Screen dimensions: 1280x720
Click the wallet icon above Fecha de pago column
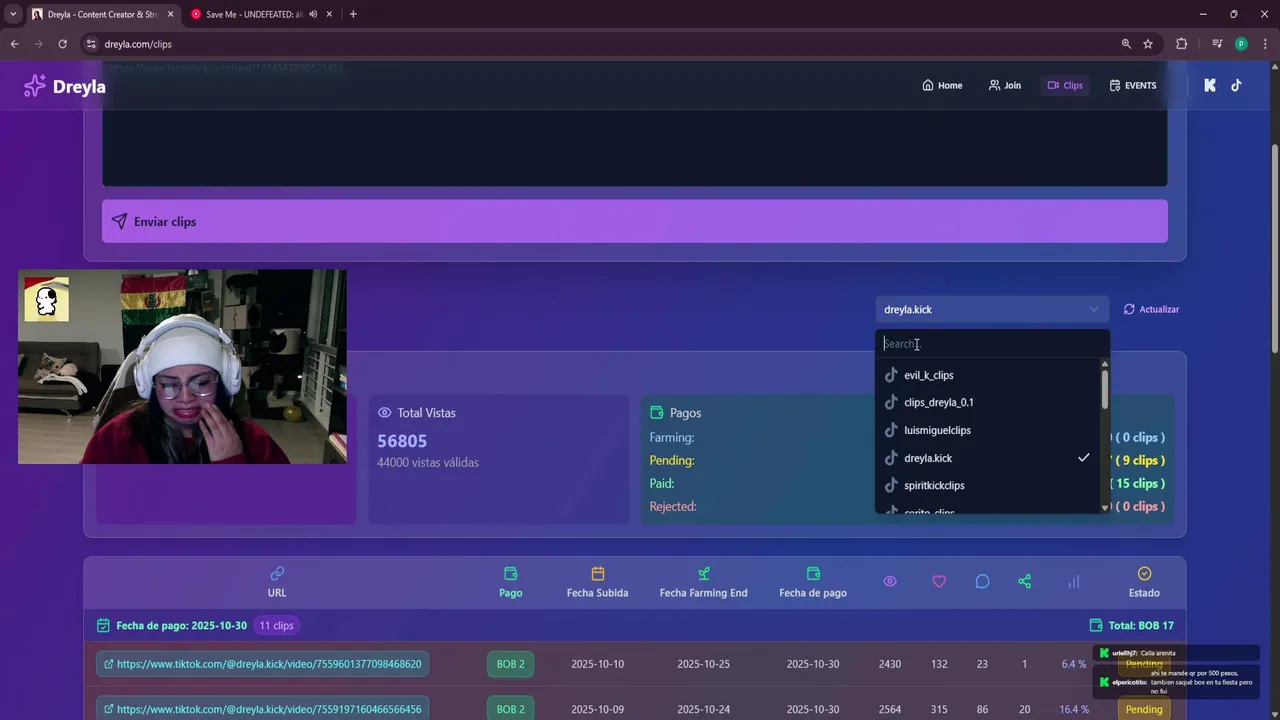click(813, 573)
